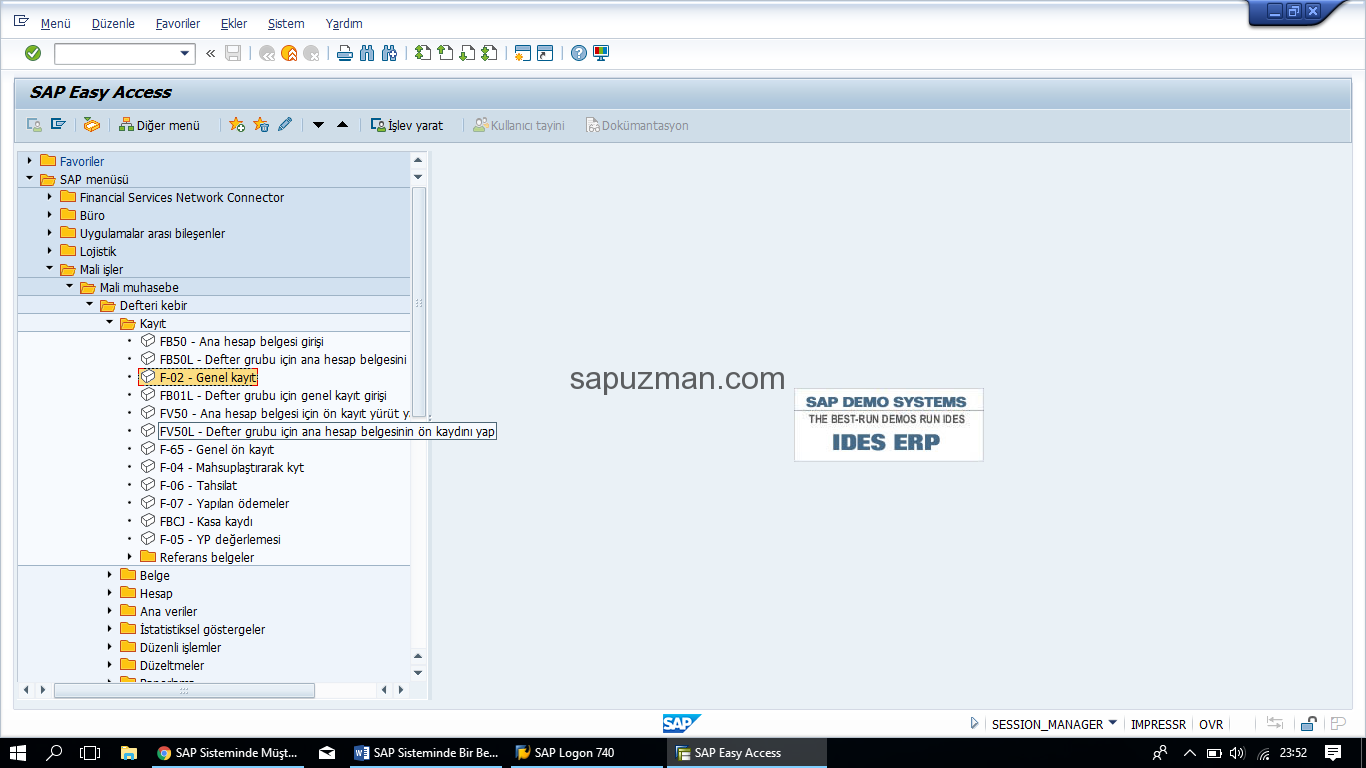Select the Print icon on the toolbar
The width and height of the screenshot is (1366, 768).
pos(345,53)
